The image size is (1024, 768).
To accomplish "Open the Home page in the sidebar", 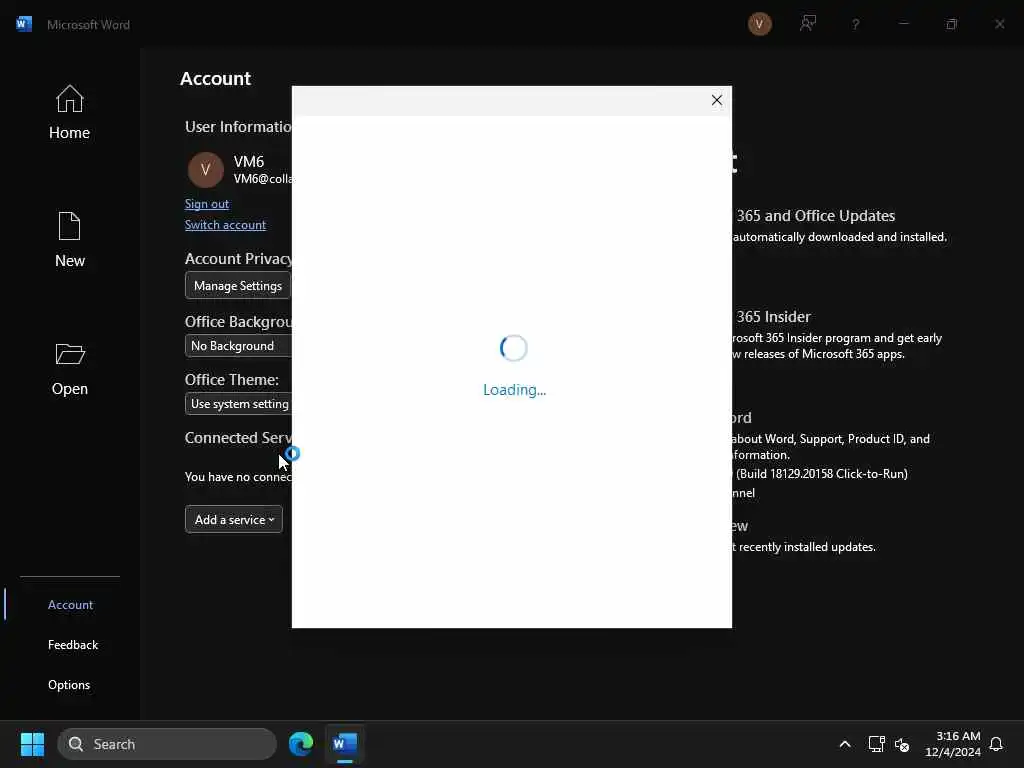I will tap(69, 112).
